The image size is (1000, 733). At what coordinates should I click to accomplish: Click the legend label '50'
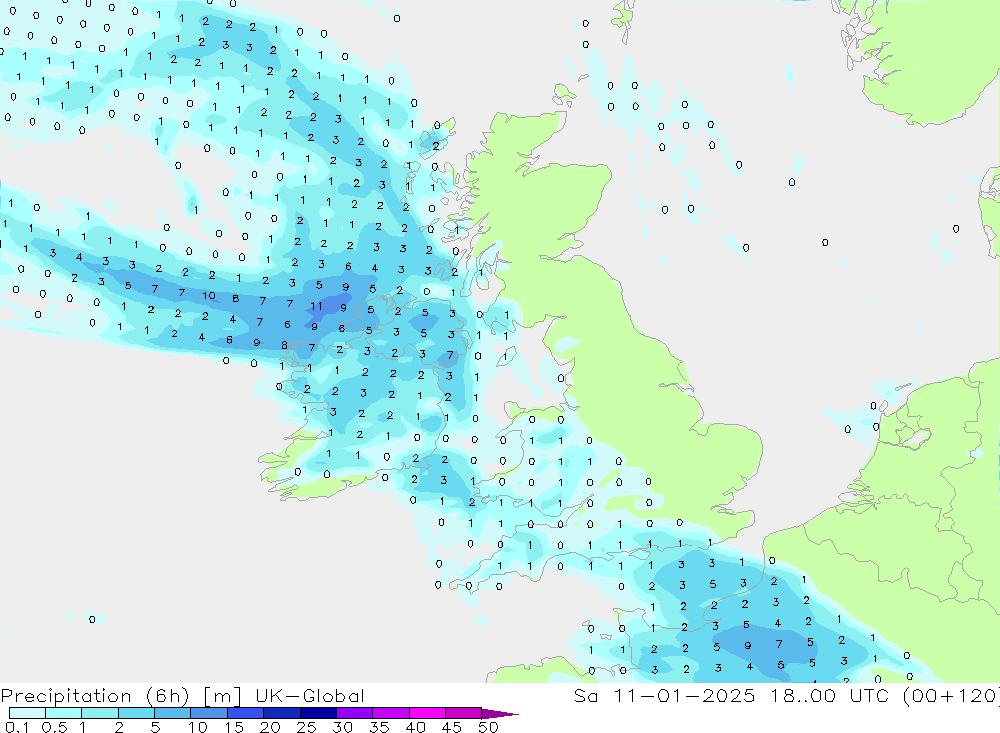(488, 727)
